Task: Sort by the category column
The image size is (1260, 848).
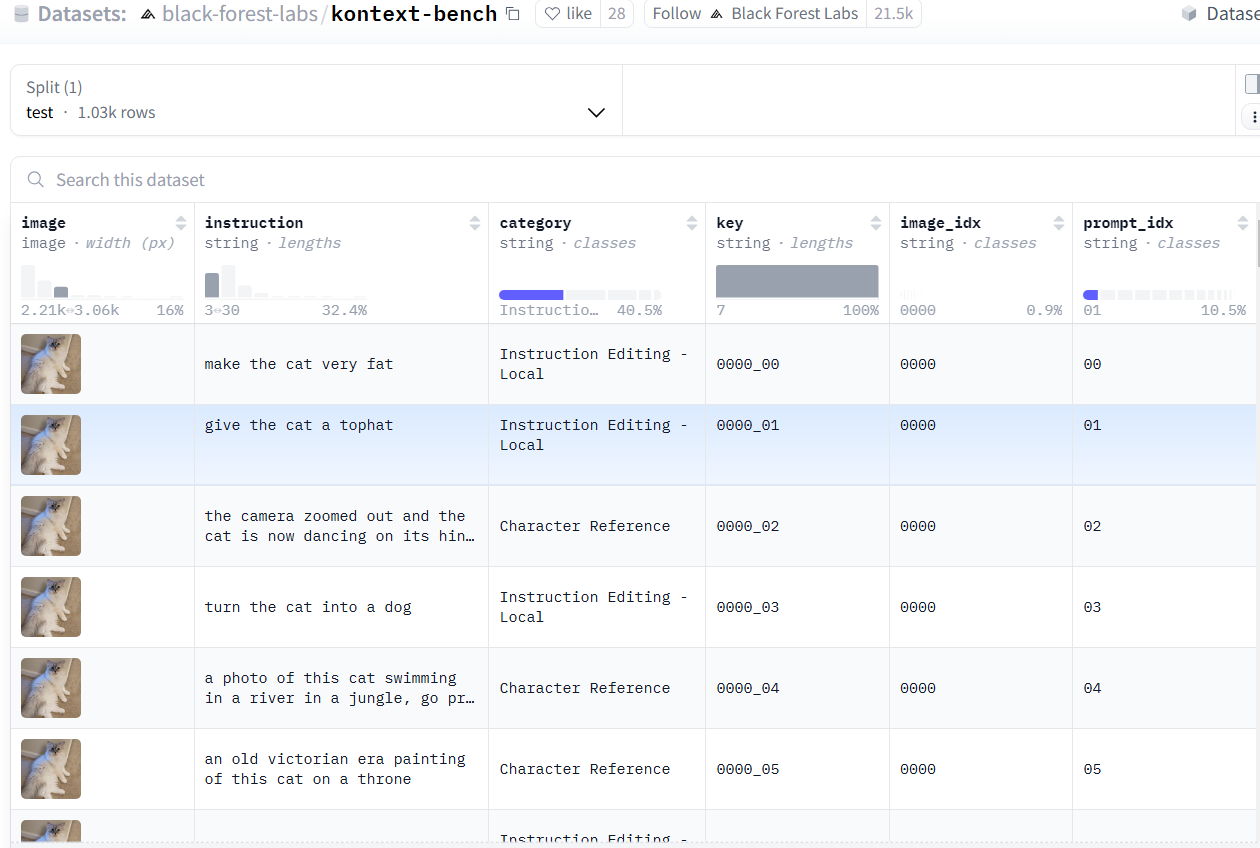Action: (692, 223)
